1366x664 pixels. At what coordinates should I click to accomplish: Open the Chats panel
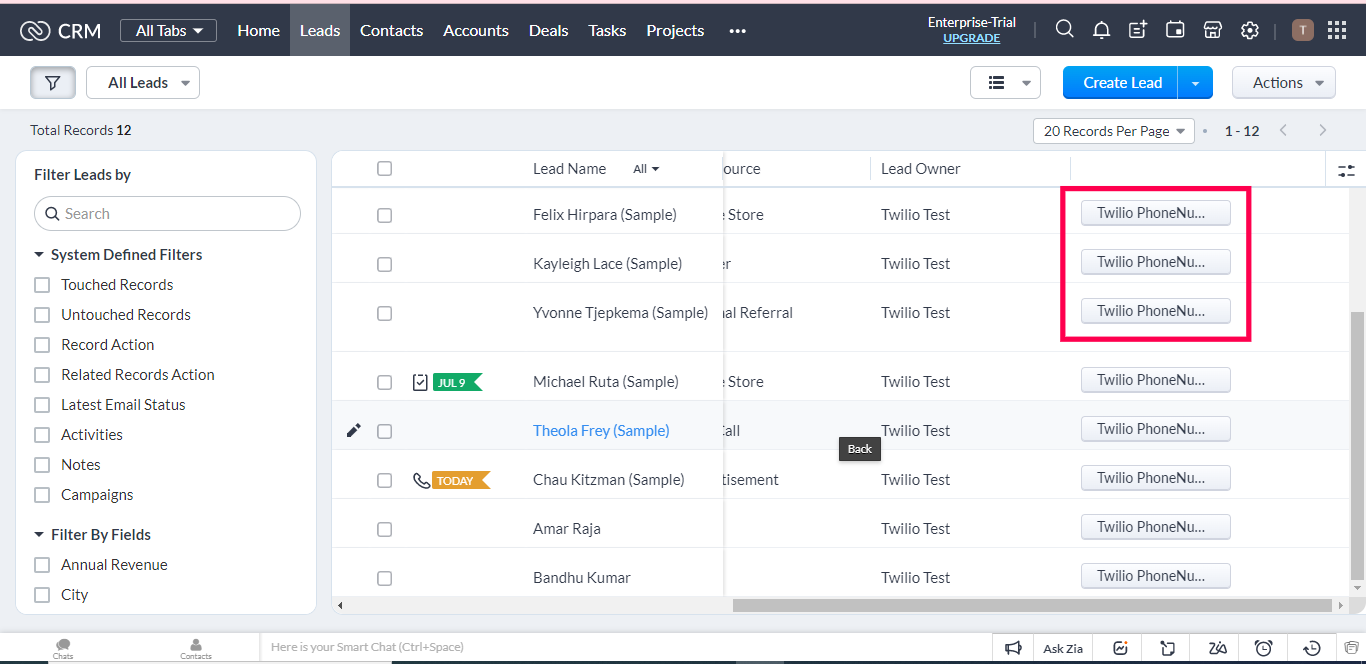tap(63, 648)
